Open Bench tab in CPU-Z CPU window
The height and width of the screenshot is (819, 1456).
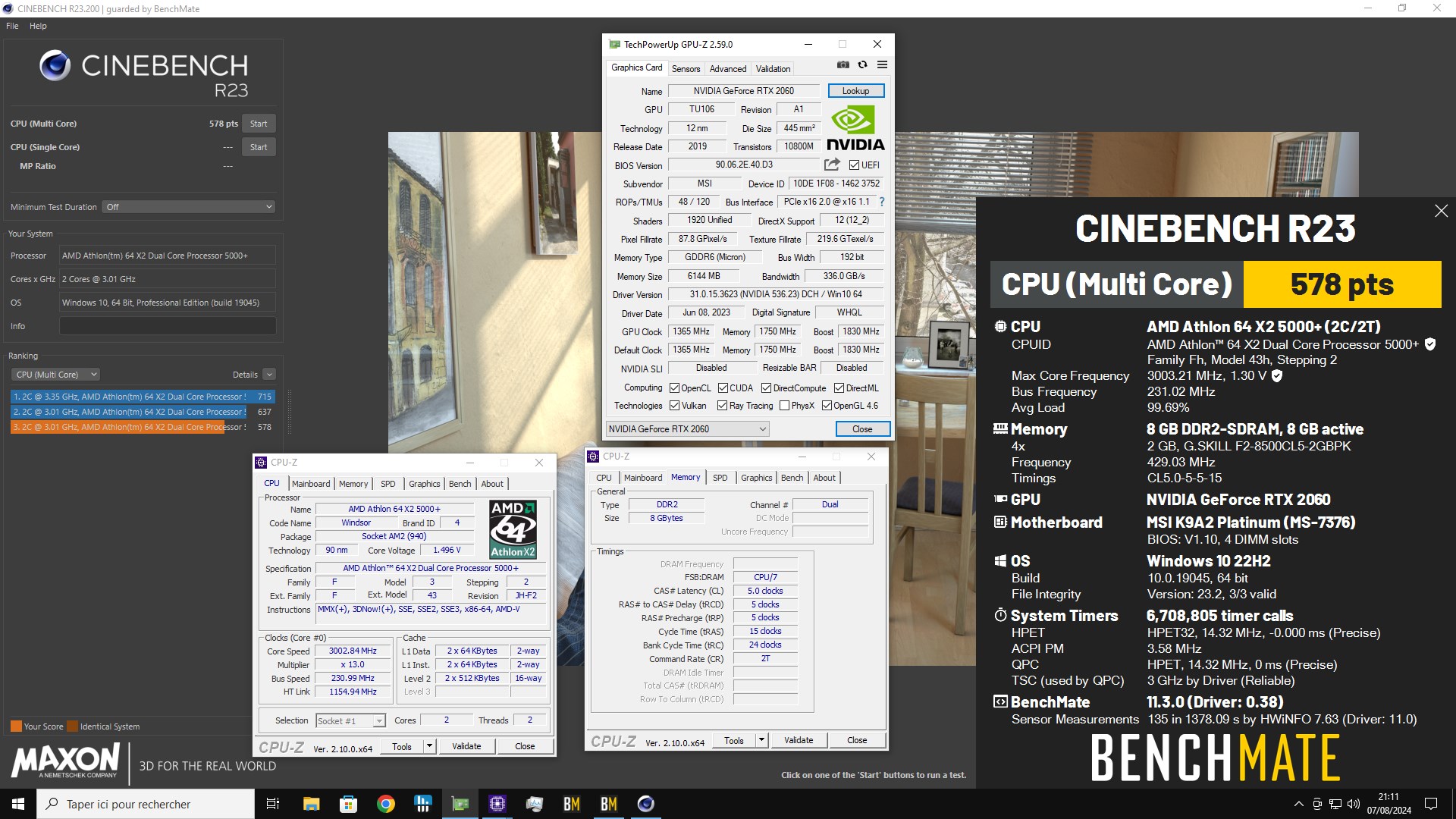click(x=460, y=484)
